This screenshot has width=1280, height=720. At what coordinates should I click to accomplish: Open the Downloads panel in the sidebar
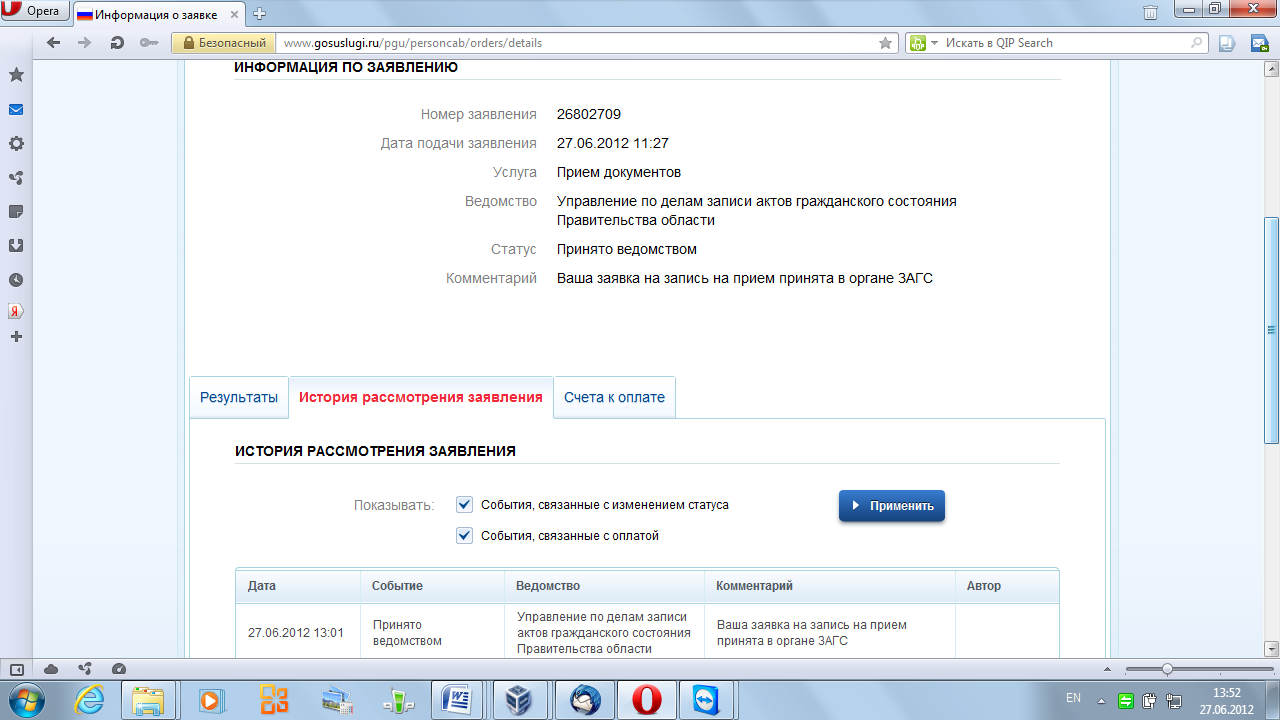[x=16, y=245]
